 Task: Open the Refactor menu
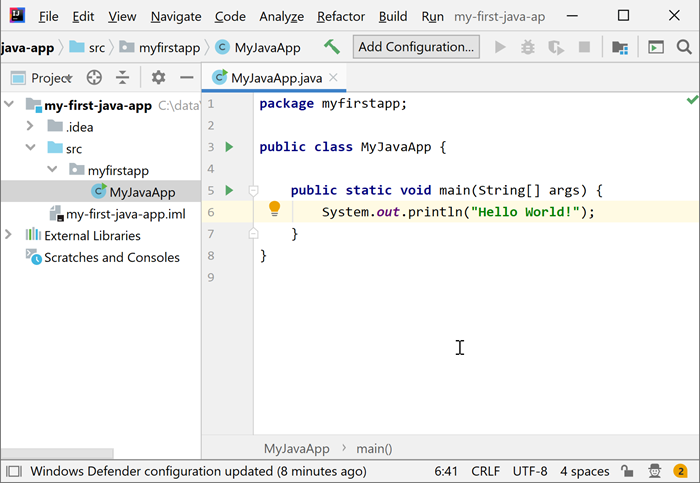pyautogui.click(x=341, y=17)
